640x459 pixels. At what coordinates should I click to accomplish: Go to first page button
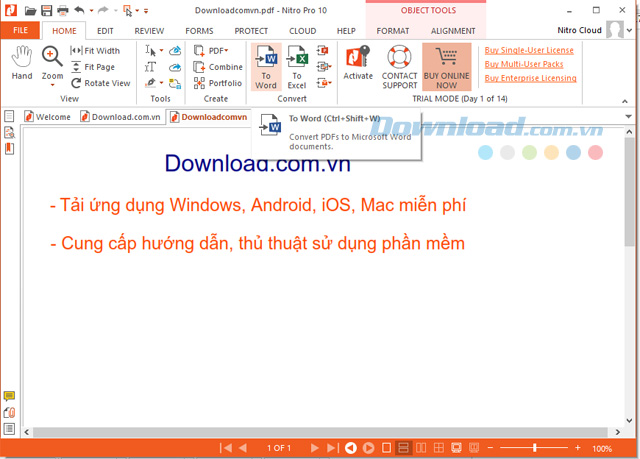pos(226,448)
